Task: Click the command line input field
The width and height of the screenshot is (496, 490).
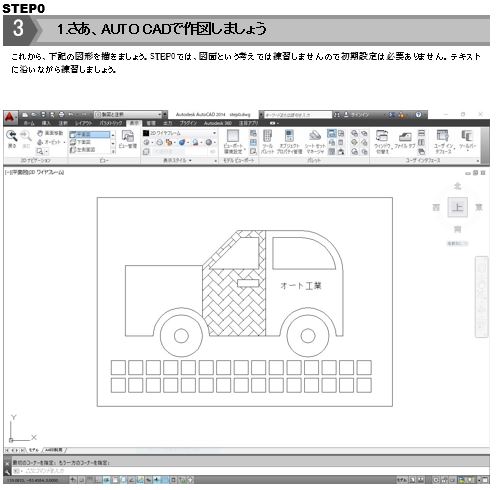Action: [x=250, y=471]
